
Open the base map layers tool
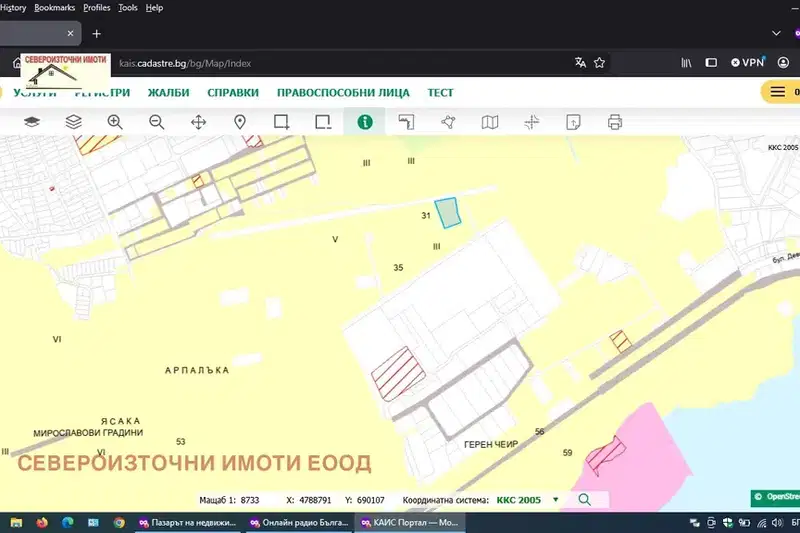click(32, 122)
